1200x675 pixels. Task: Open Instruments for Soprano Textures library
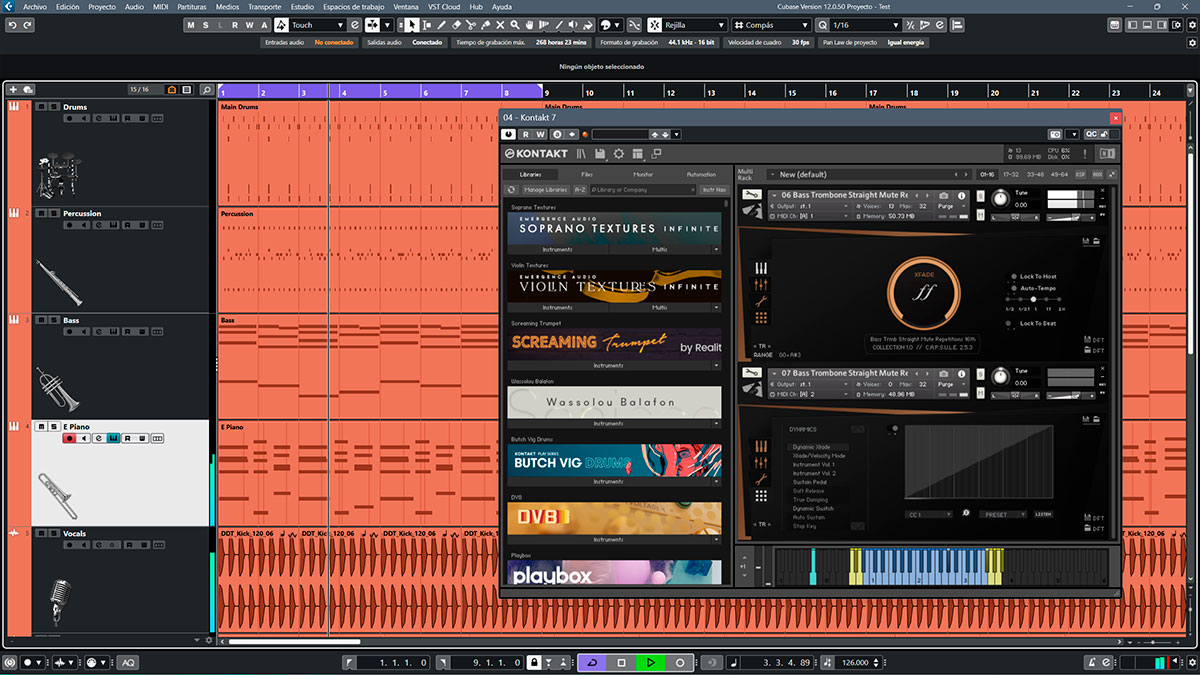557,249
